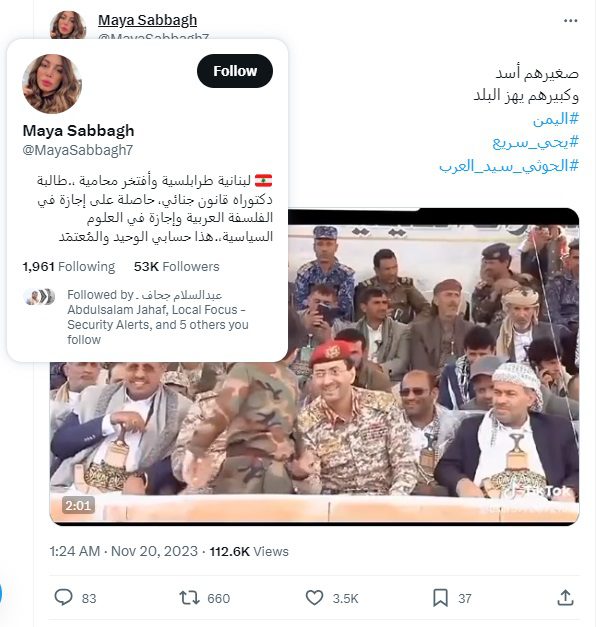Open Maya Sabbagh avatar in hover card
Image resolution: width=597 pixels, height=627 pixels.
pyautogui.click(x=52, y=84)
